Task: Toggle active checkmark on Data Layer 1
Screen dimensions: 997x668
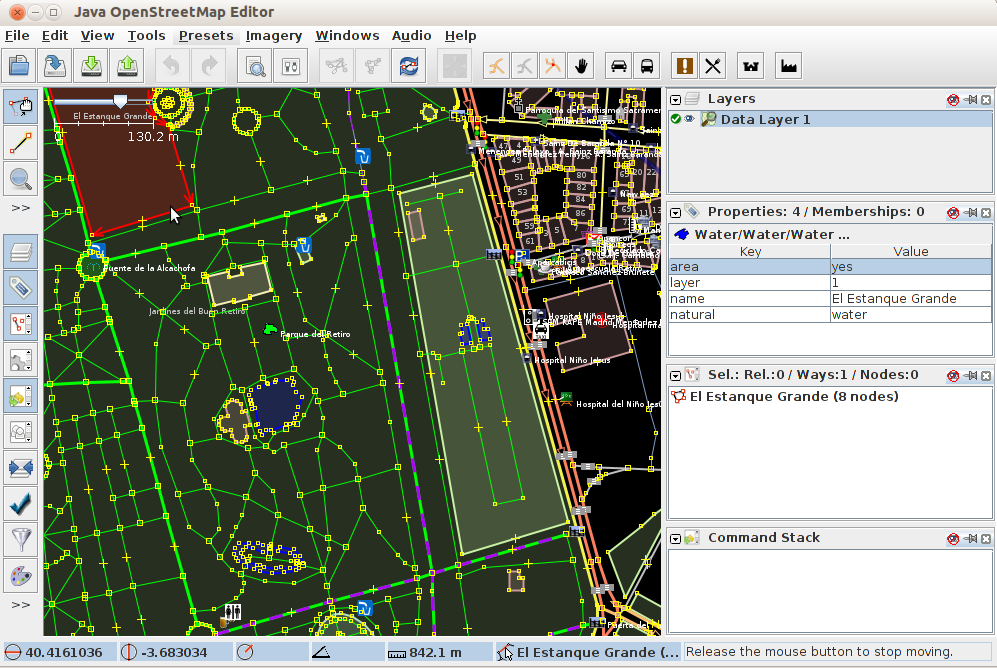Action: (676, 119)
